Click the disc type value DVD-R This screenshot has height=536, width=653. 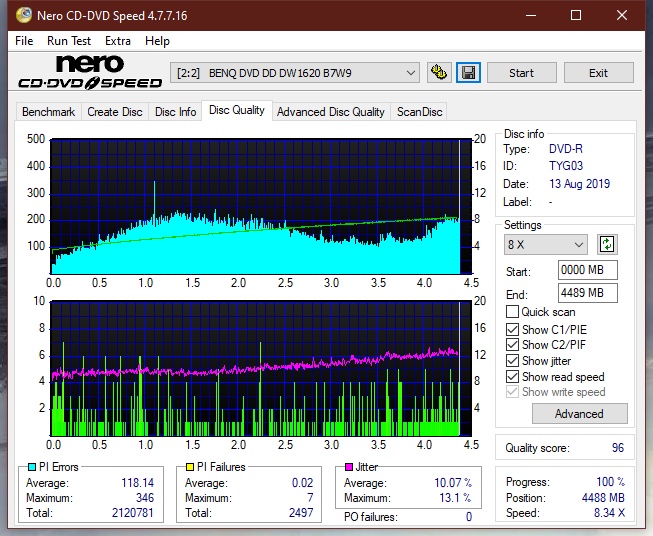pos(566,149)
